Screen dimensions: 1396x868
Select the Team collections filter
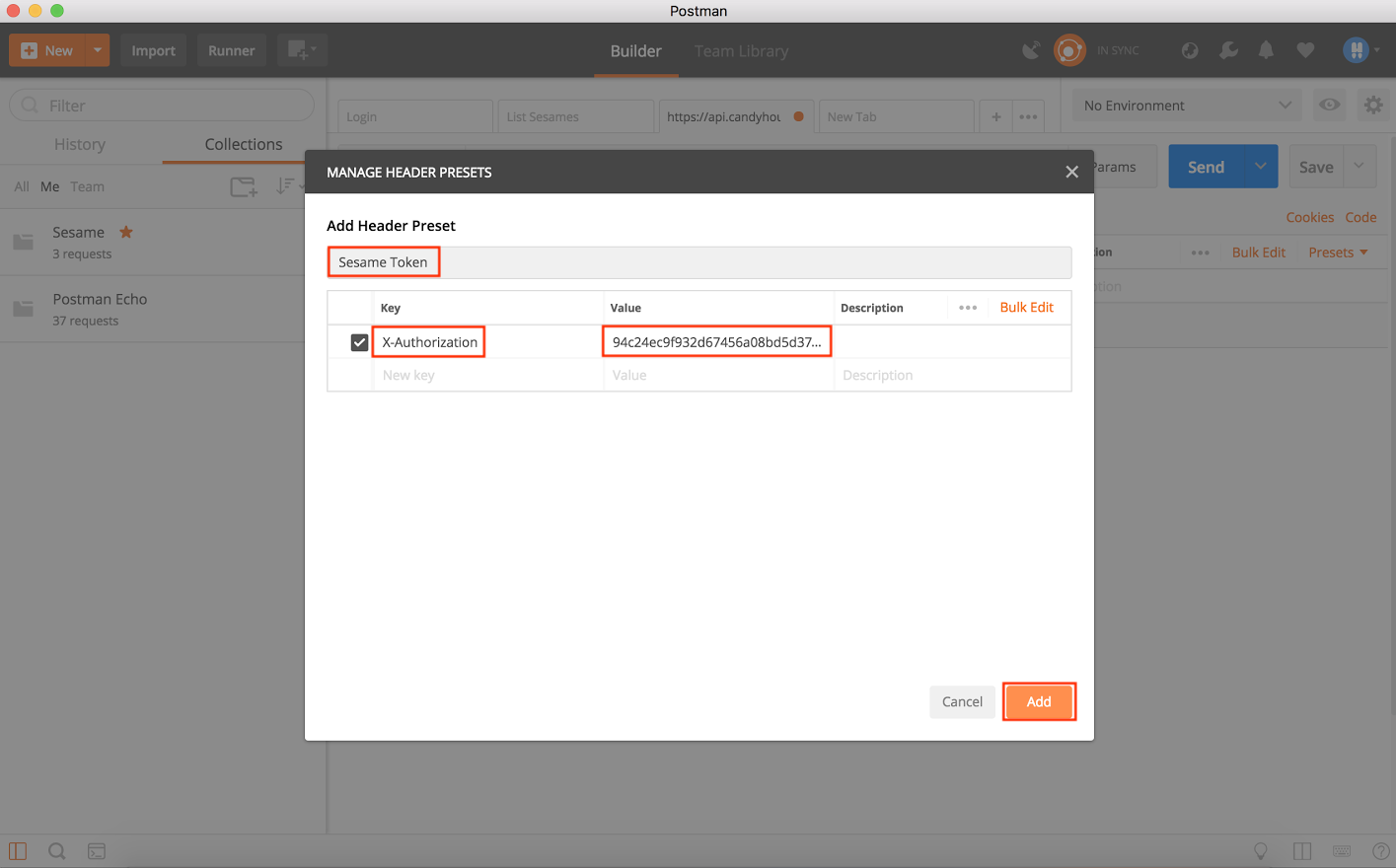click(x=87, y=186)
